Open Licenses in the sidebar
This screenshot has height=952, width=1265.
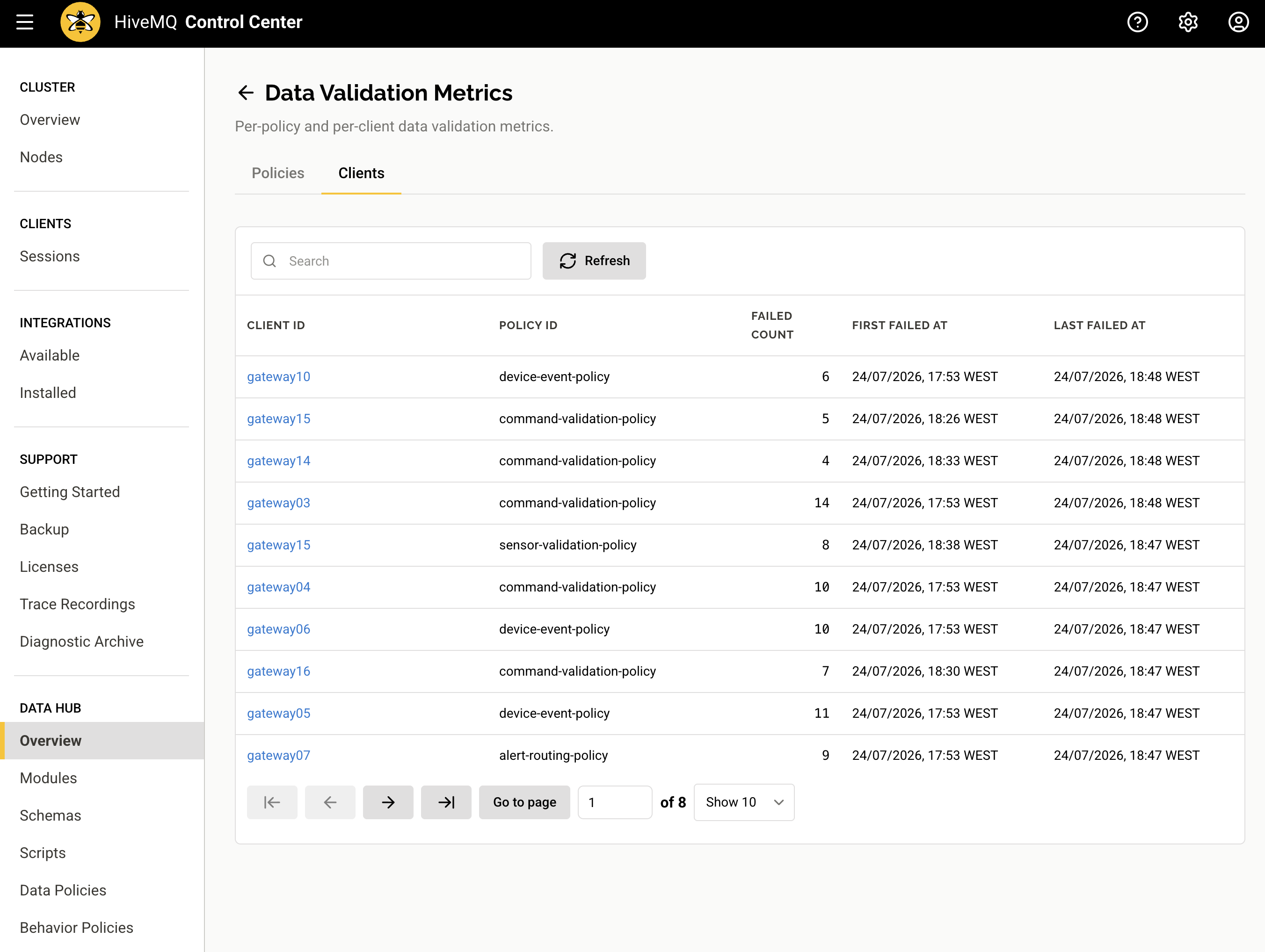[x=49, y=567]
